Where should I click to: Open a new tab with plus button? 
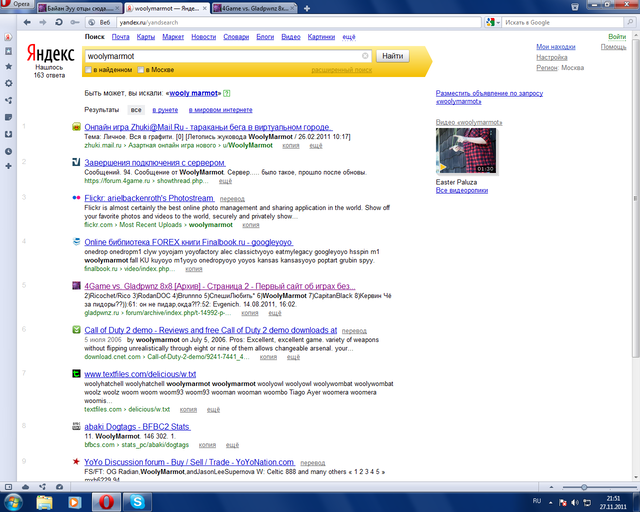pos(307,8)
